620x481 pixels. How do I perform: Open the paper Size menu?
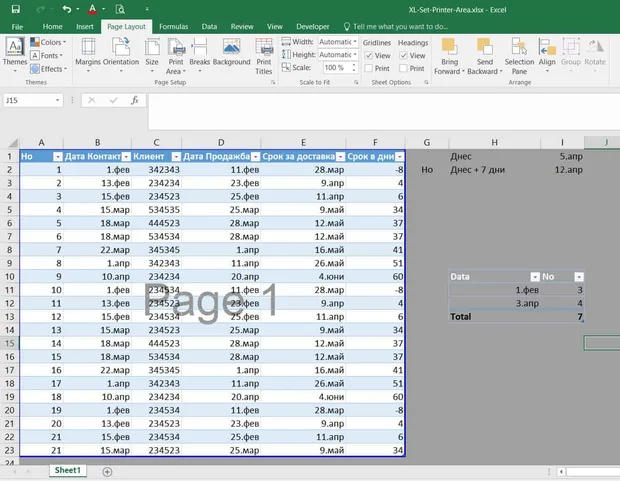point(152,55)
